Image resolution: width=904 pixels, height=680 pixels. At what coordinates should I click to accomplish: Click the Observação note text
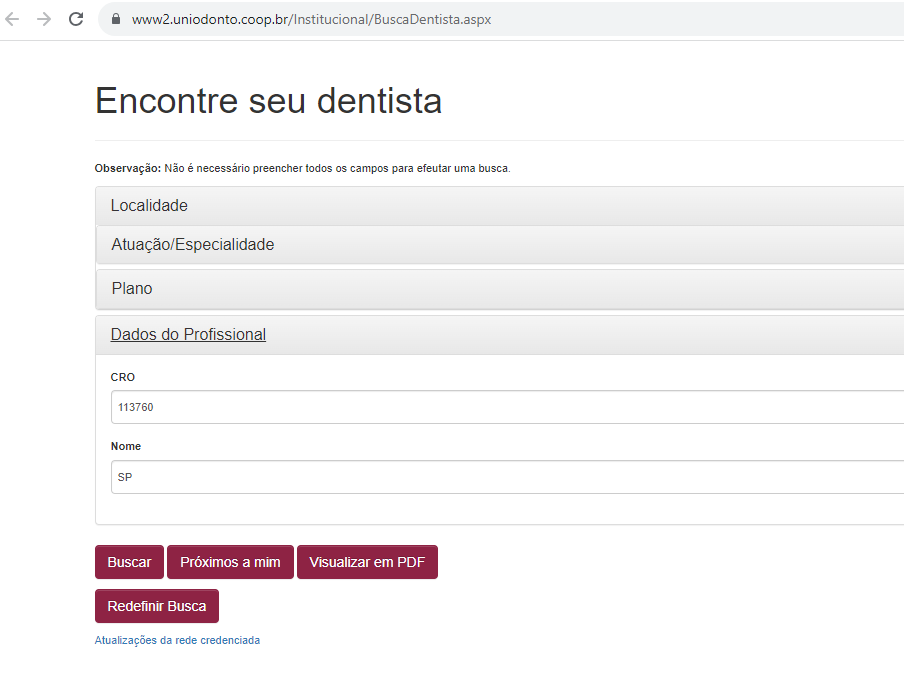(x=302, y=168)
